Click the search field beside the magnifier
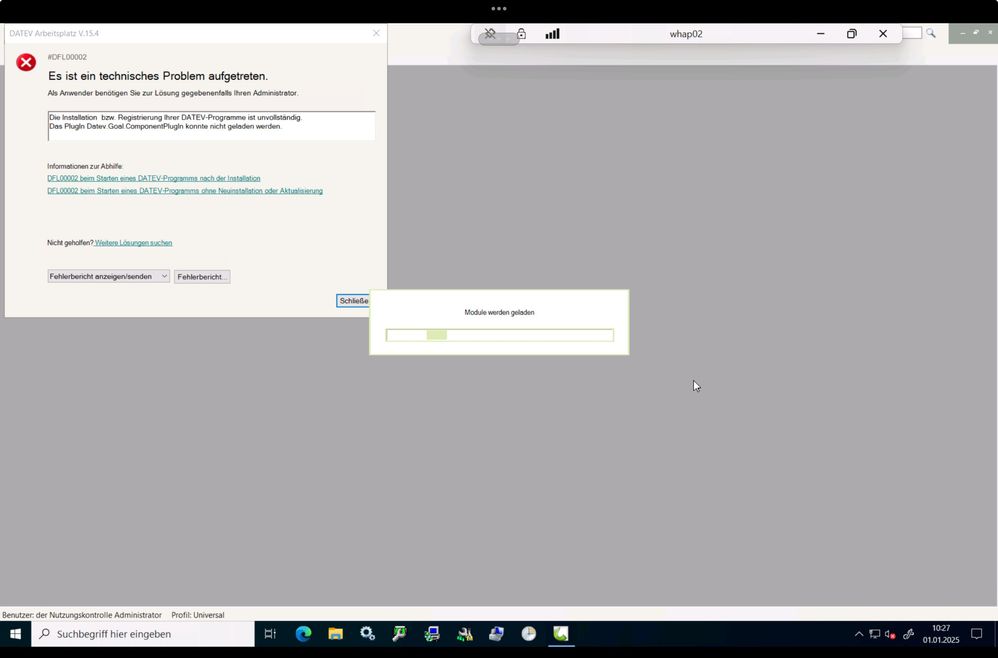The width and height of the screenshot is (998, 658). point(911,33)
